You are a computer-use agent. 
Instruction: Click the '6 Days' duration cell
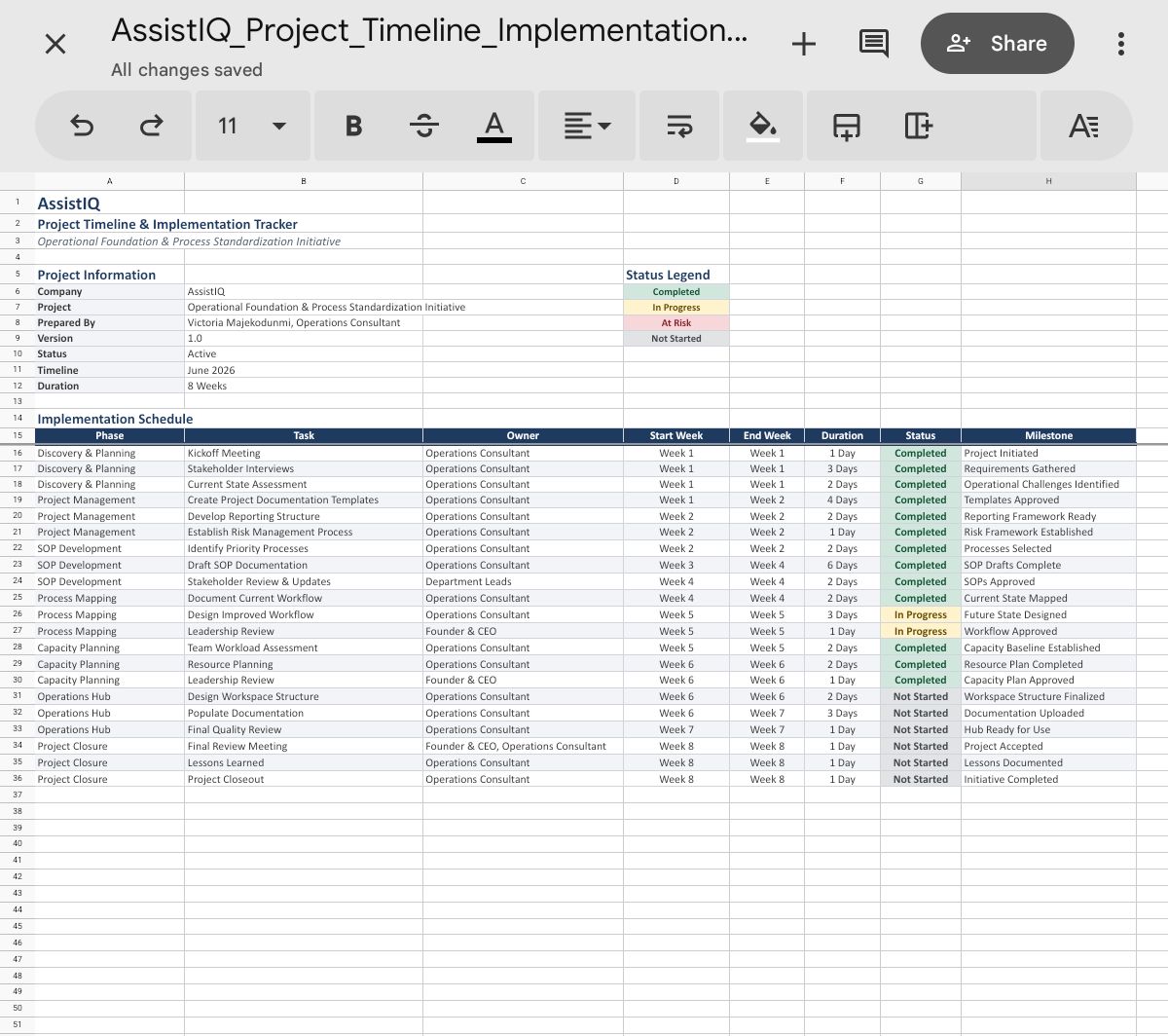[x=842, y=565]
